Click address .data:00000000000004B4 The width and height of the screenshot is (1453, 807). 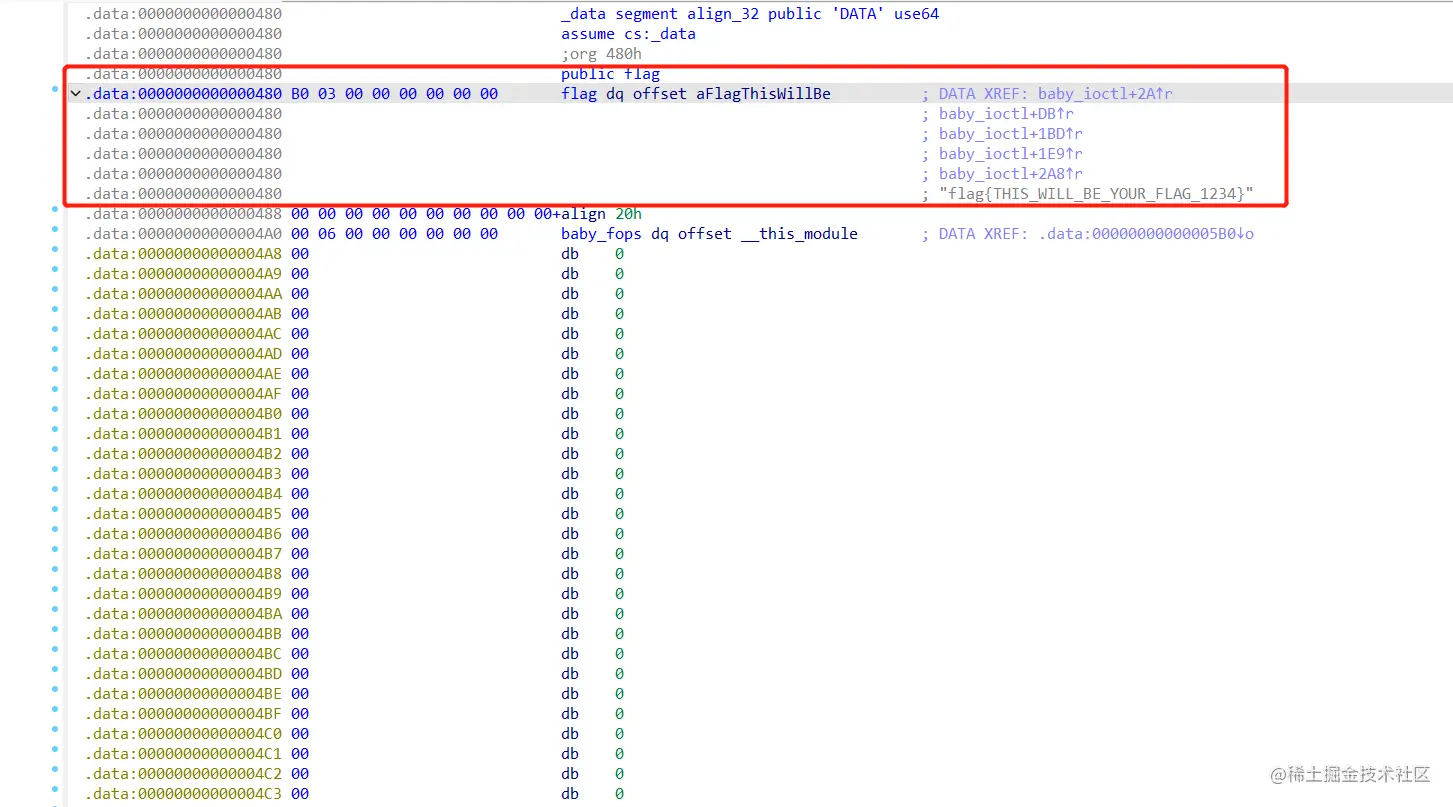click(x=183, y=494)
